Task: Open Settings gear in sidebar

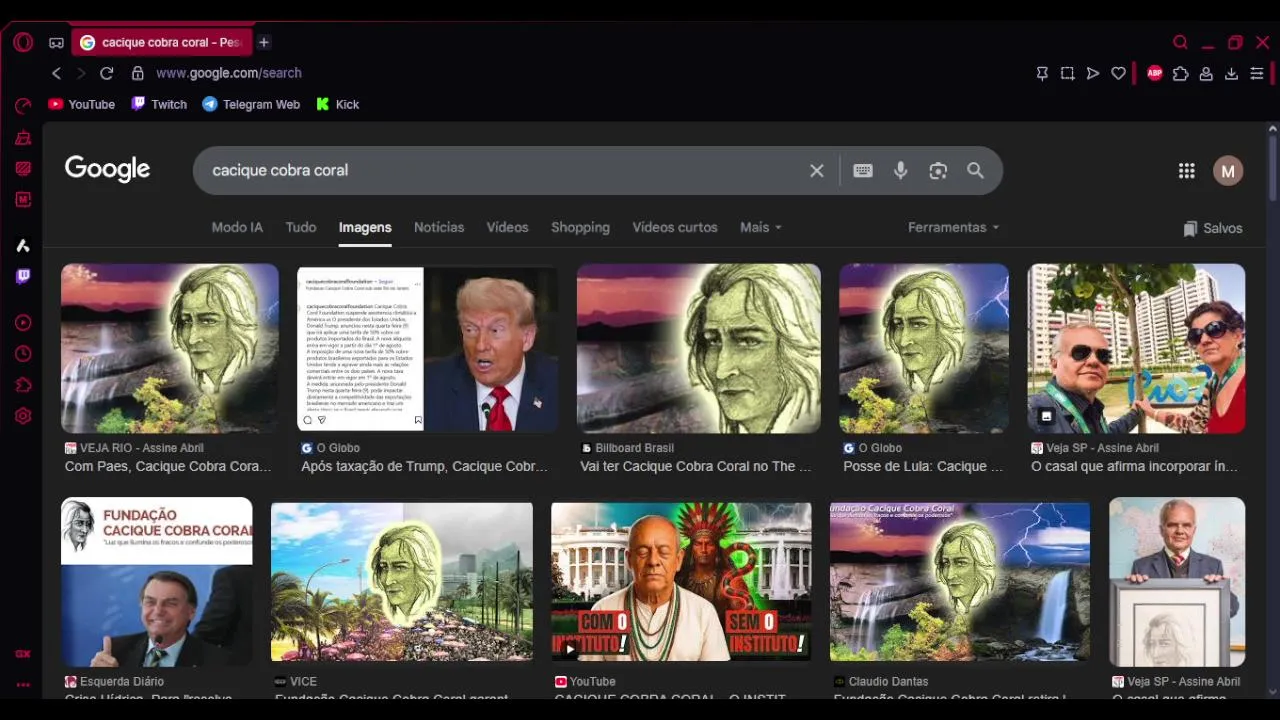Action: click(x=23, y=416)
